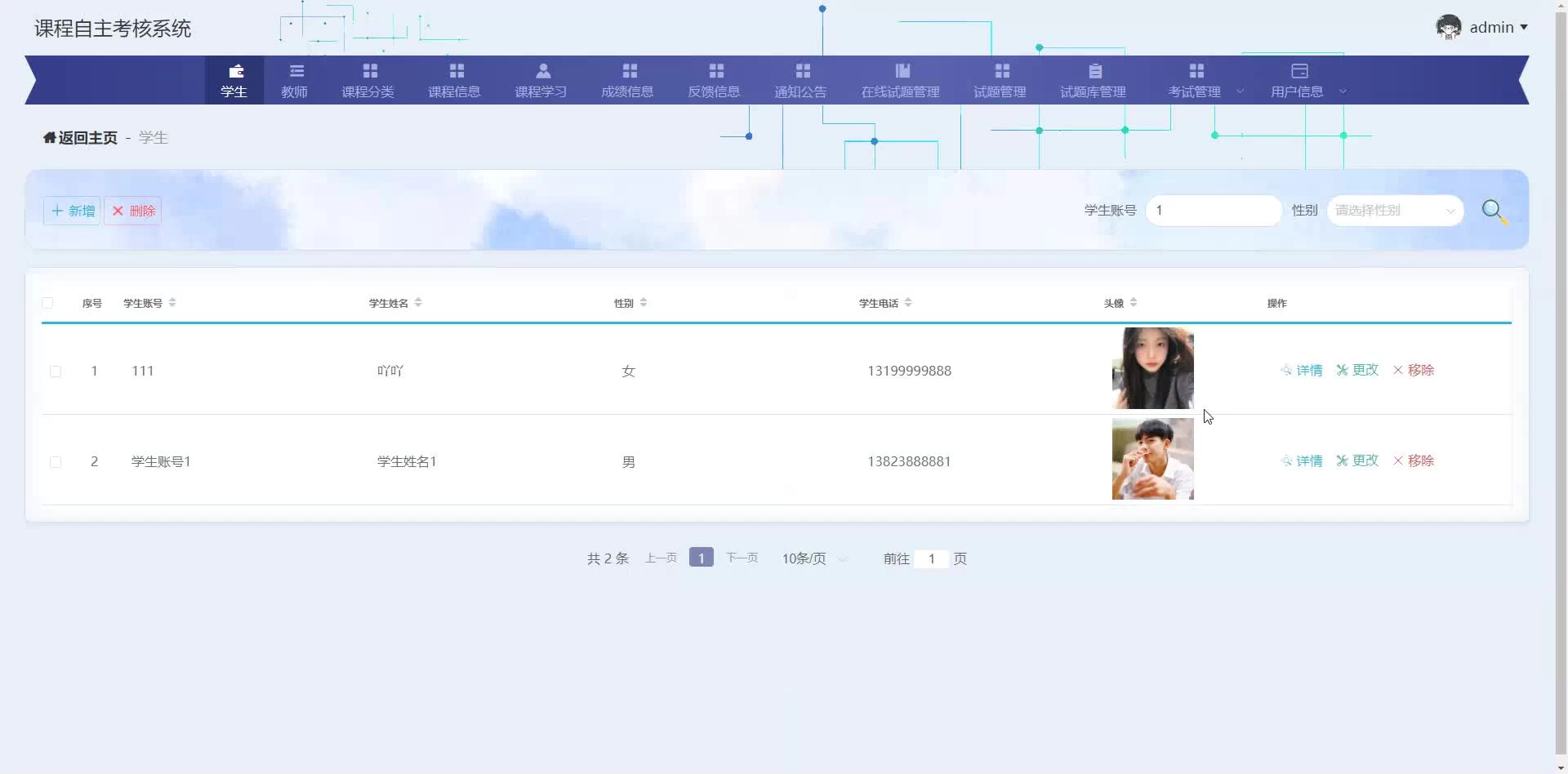Screen dimensions: 1568x774
Task: Click the 教师 list icon in navigation
Action: coord(296,71)
